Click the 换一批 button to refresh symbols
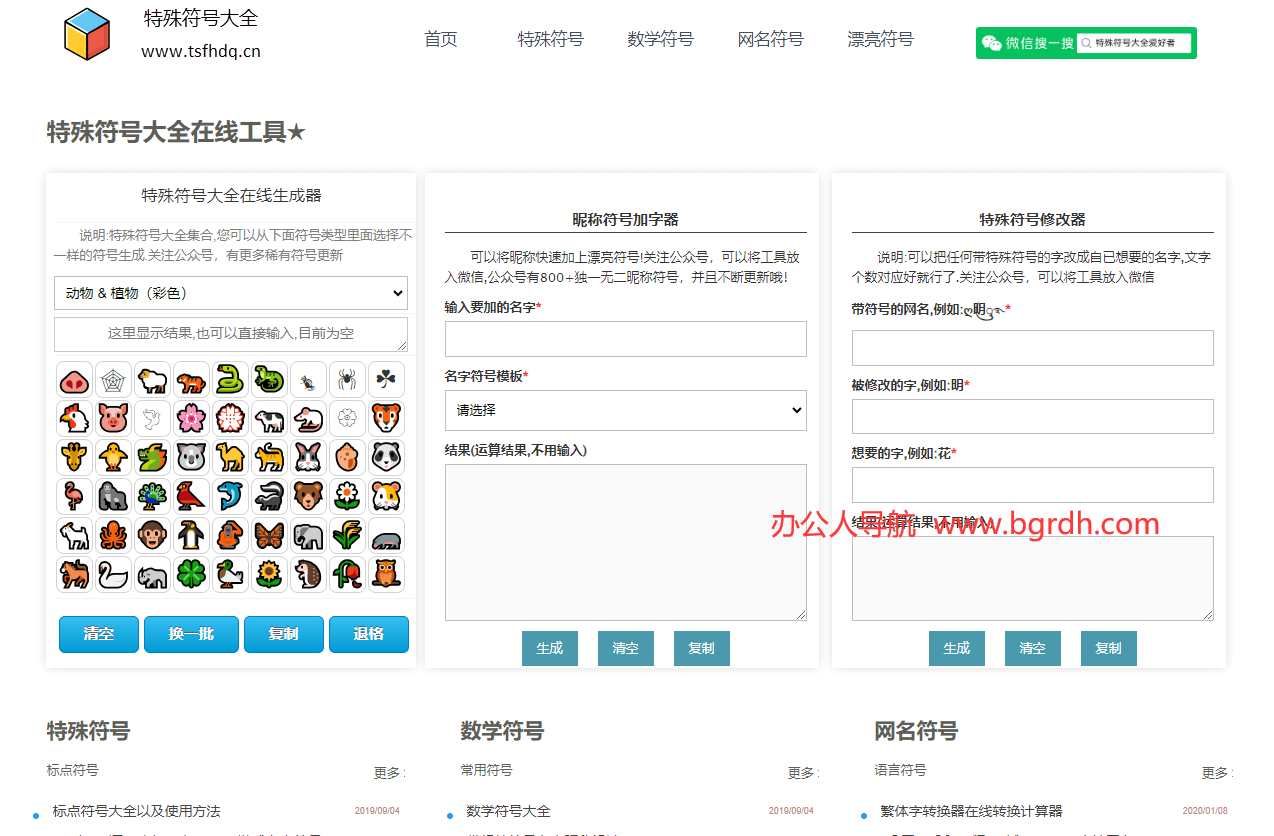The image size is (1274, 836). (191, 634)
